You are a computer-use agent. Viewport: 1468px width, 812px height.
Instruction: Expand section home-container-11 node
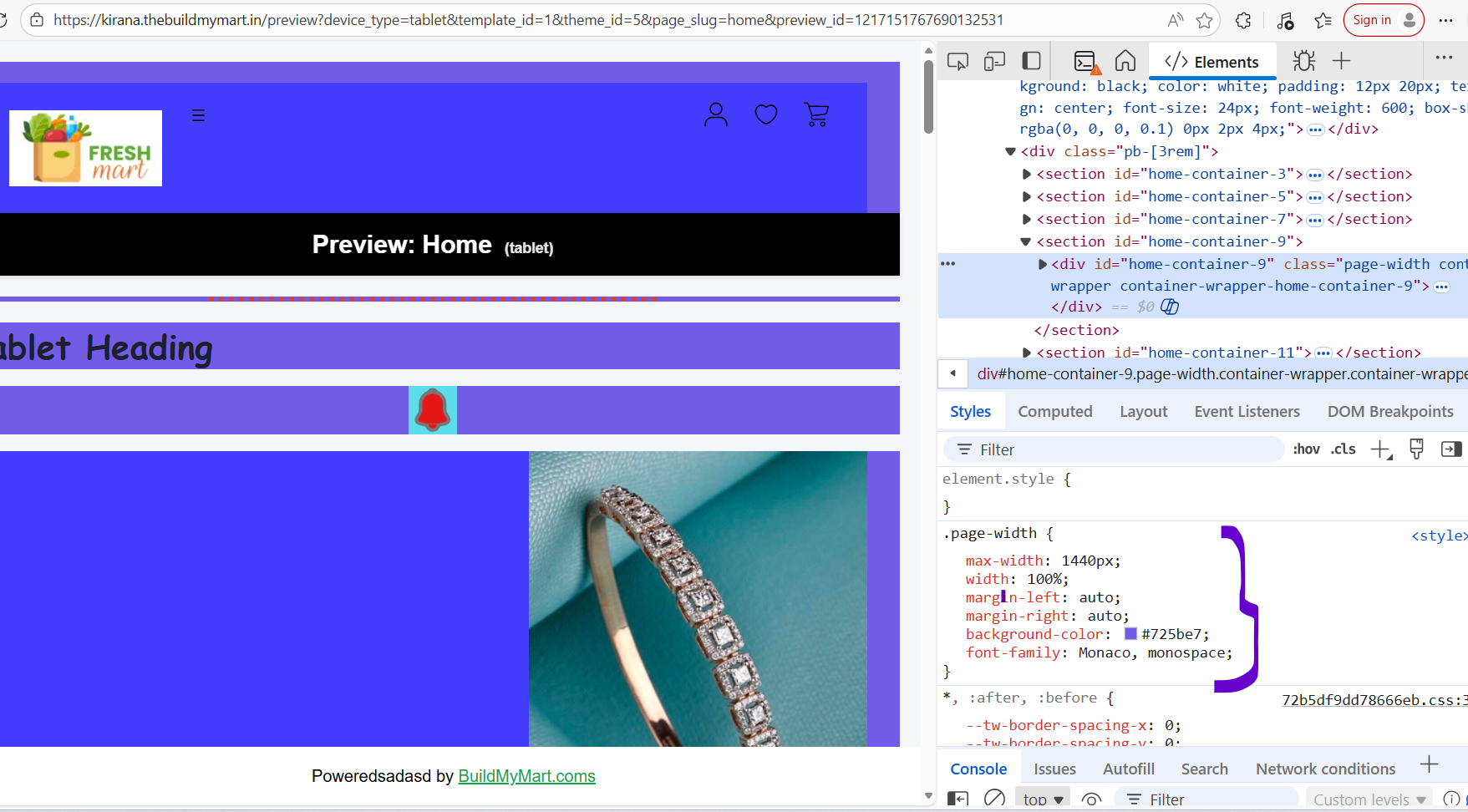click(1026, 353)
